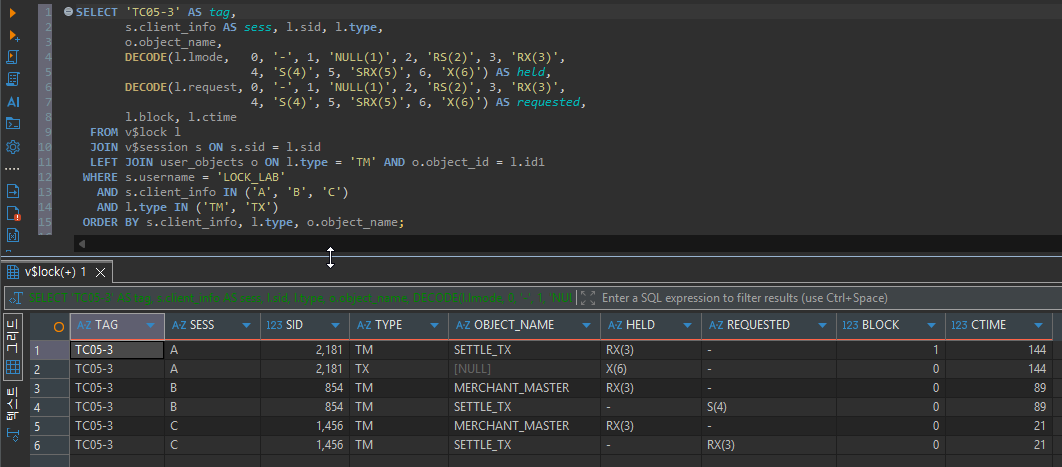The image size is (1062, 467).
Task: Open the BLOCK column filter dropdown
Action: pyautogui.click(x=932, y=326)
